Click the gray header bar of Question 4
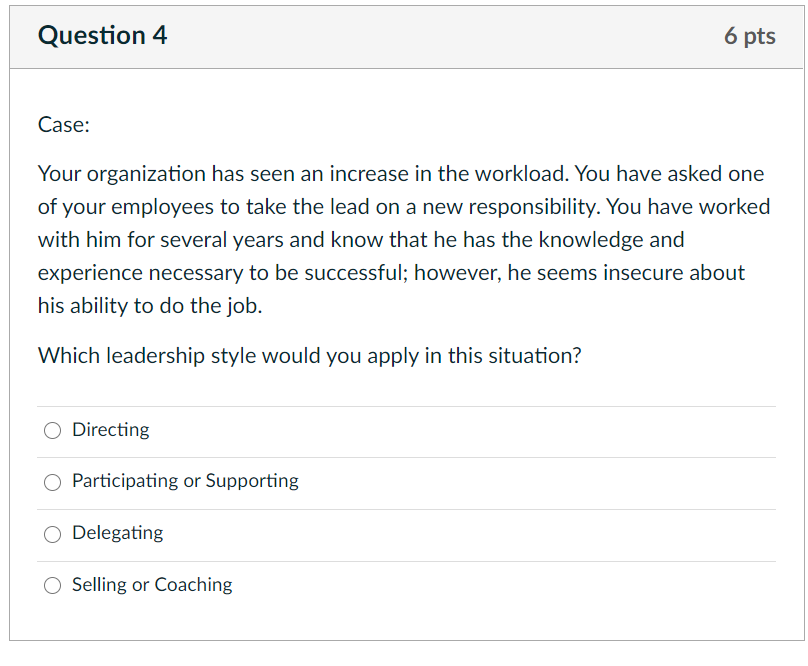 400,36
